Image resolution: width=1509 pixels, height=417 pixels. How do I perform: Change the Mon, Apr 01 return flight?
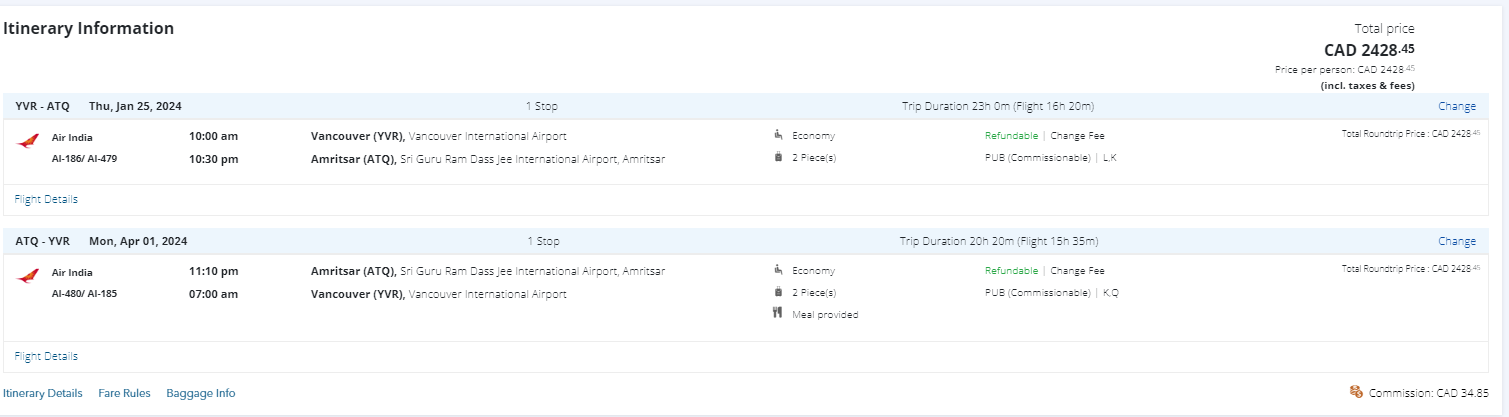click(1456, 241)
